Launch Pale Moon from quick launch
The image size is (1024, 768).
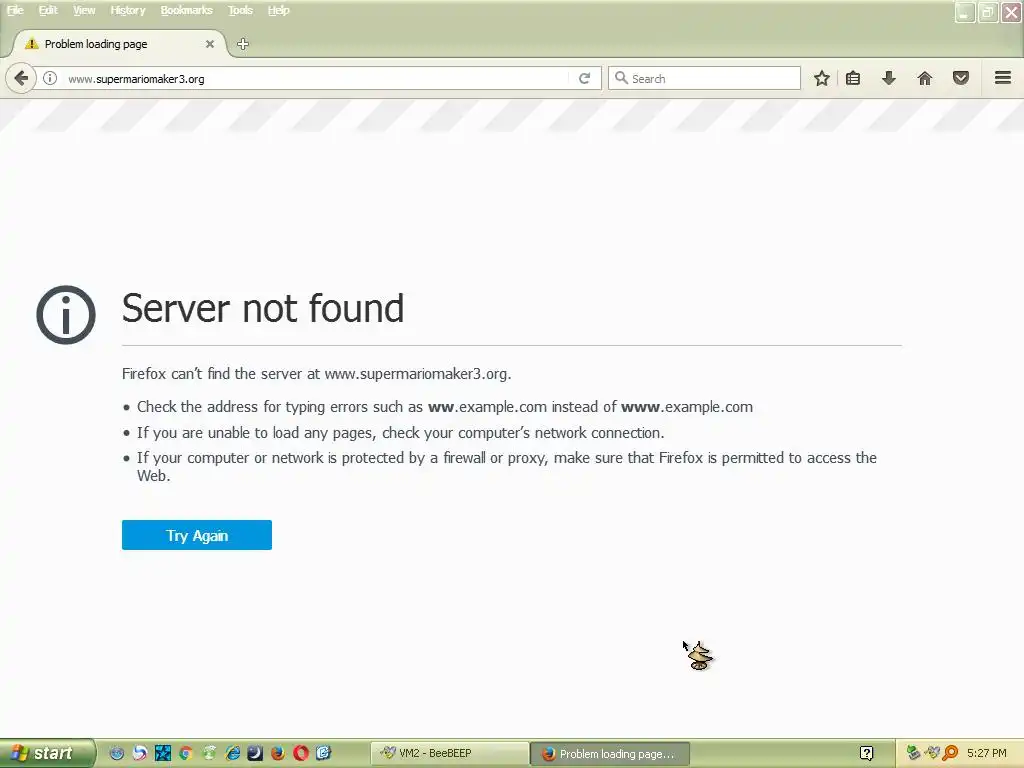click(255, 753)
